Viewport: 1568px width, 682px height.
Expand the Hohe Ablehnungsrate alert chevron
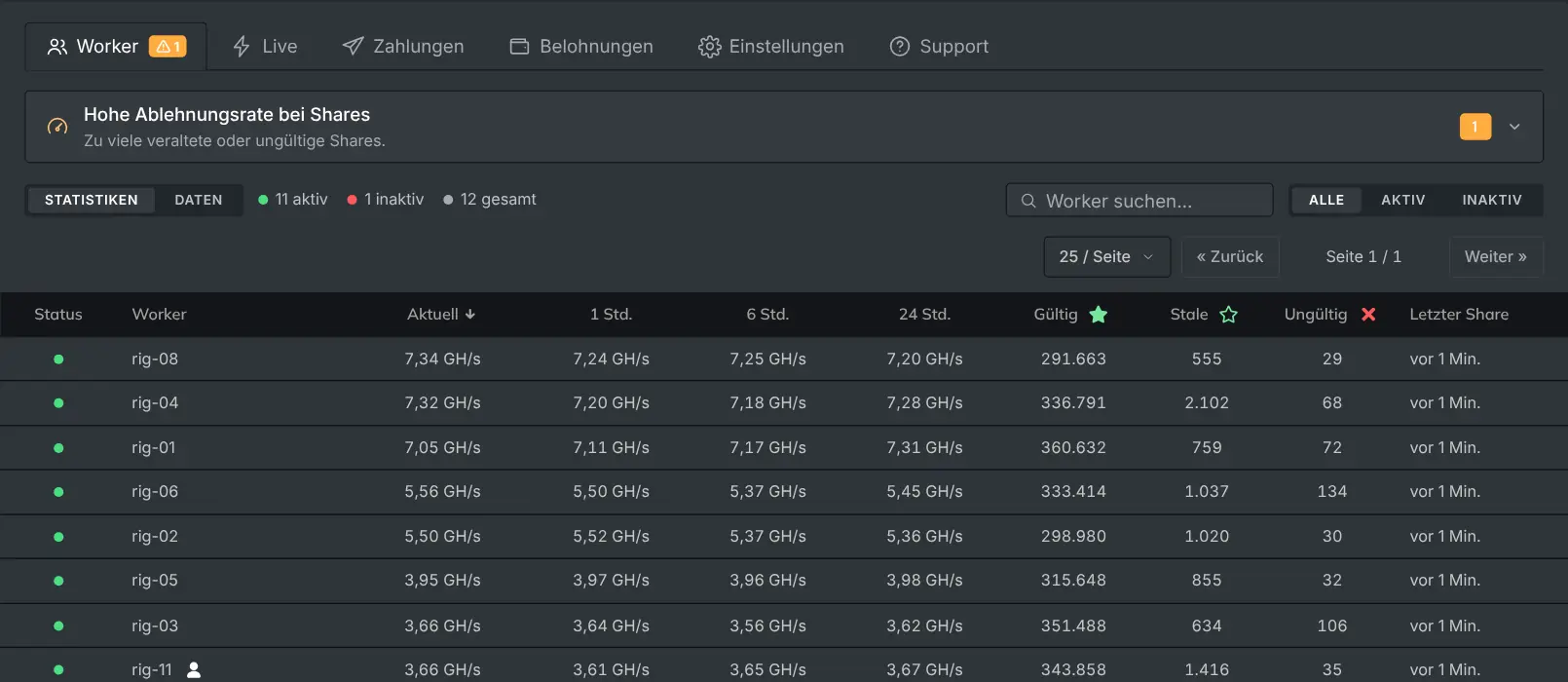[1514, 127]
